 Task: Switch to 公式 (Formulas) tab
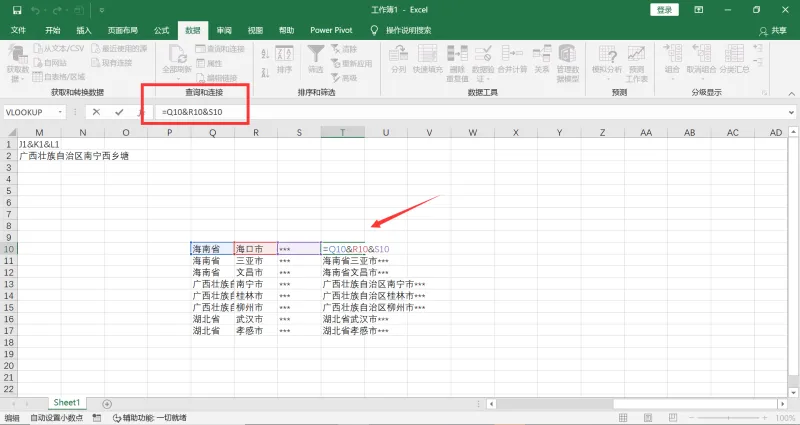[x=161, y=30]
